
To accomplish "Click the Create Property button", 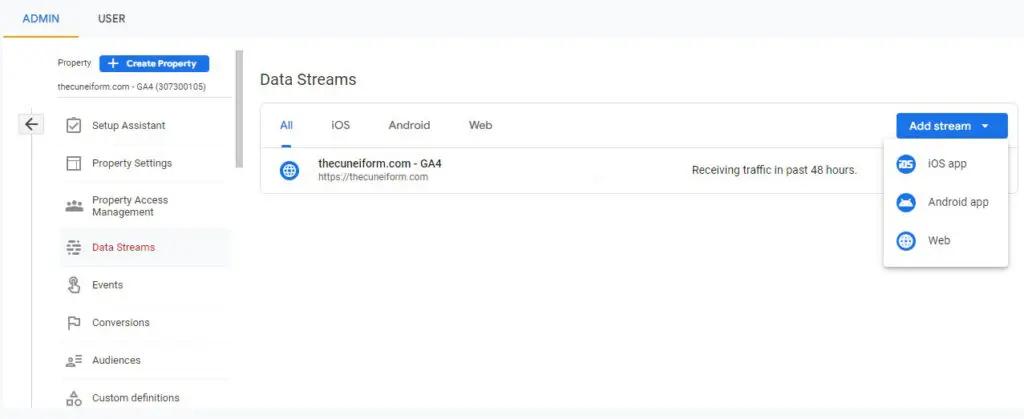I will pos(154,63).
